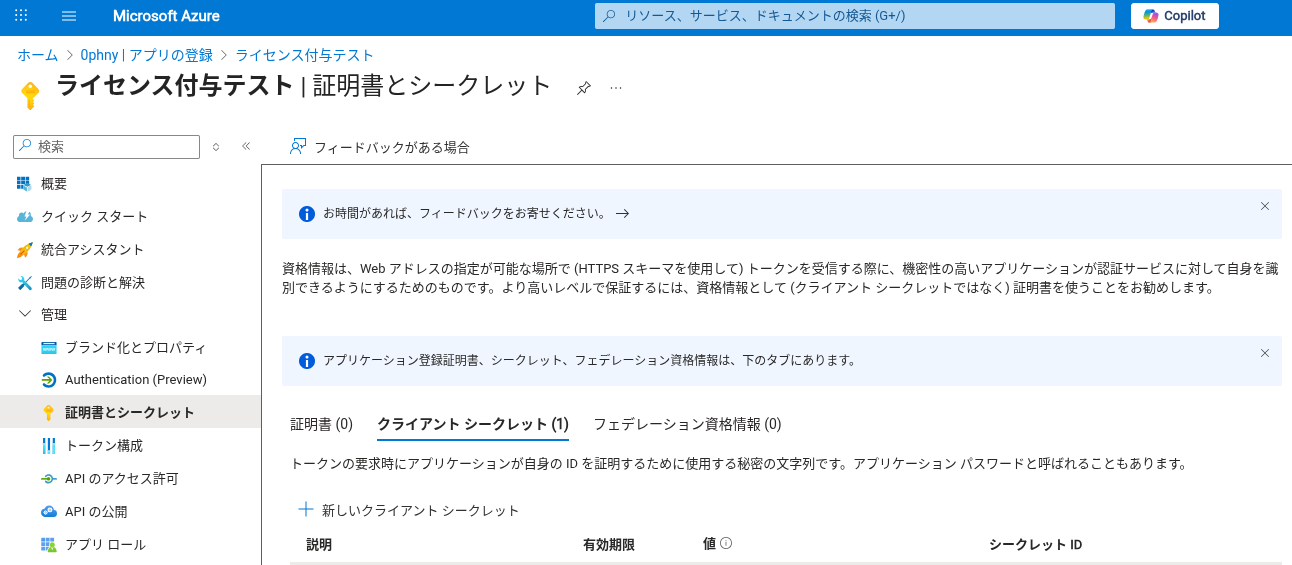Image resolution: width=1292 pixels, height=565 pixels.
Task: Click info icon in credentials banner
Action: tap(307, 361)
